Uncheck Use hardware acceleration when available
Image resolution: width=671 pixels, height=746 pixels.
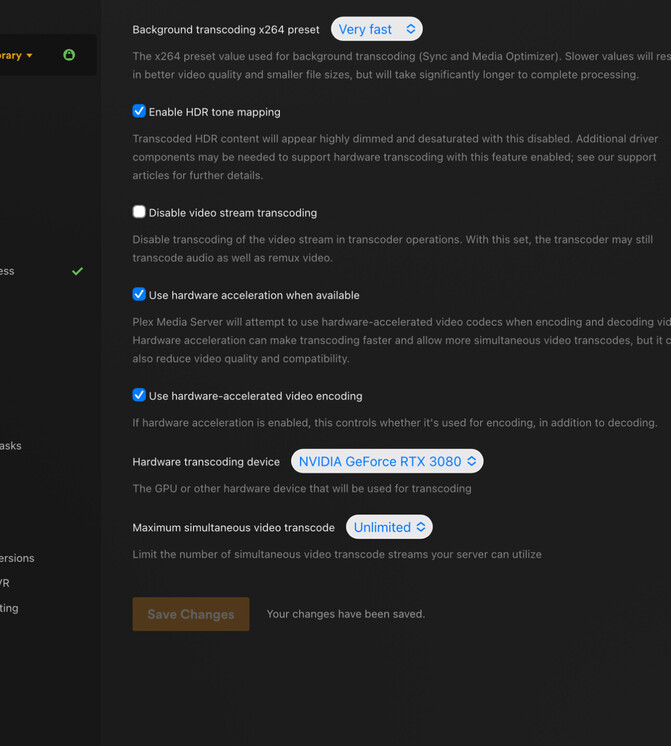[139, 294]
